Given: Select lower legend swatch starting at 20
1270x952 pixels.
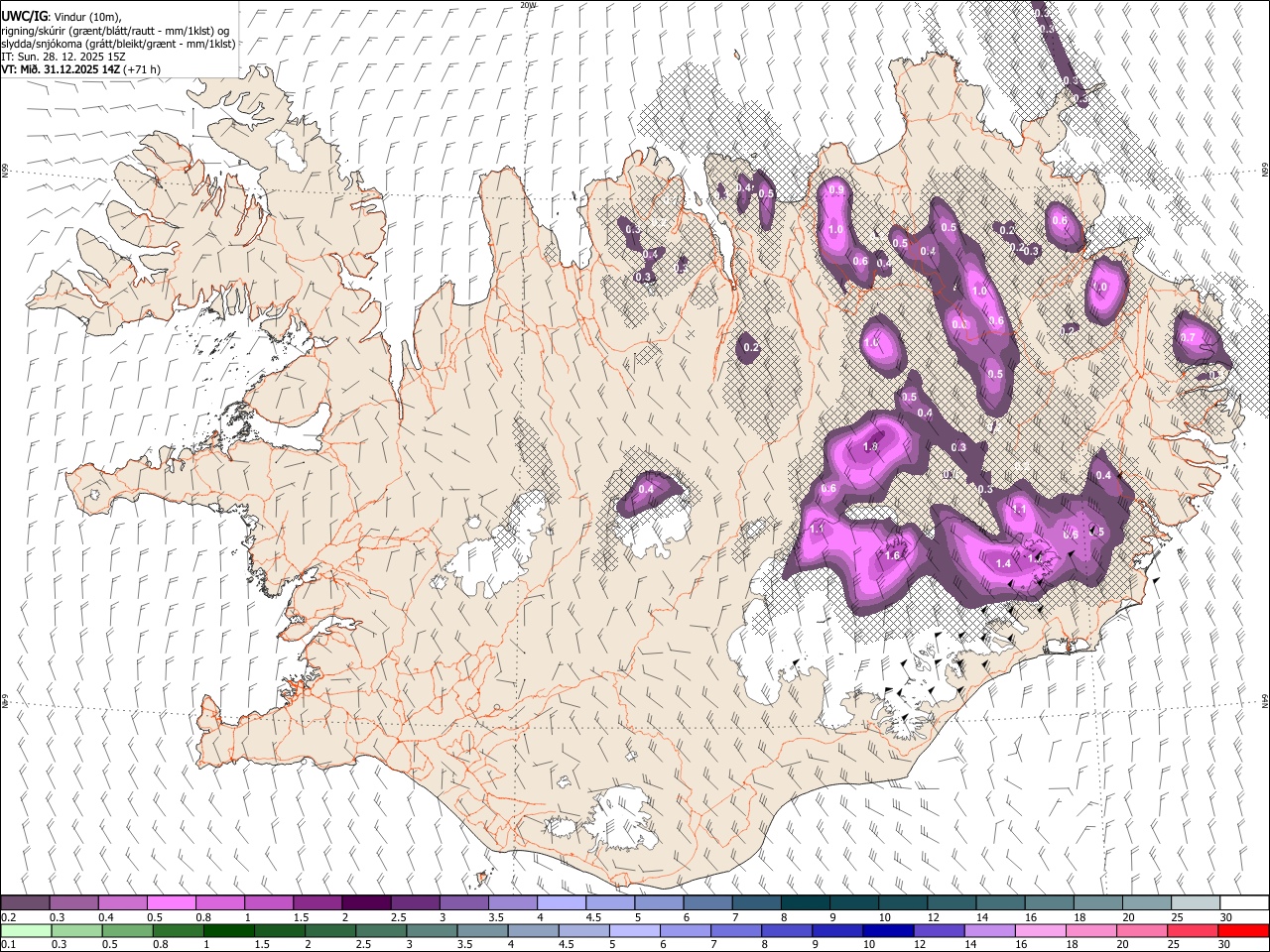Looking at the screenshot, I should tap(1141, 931).
